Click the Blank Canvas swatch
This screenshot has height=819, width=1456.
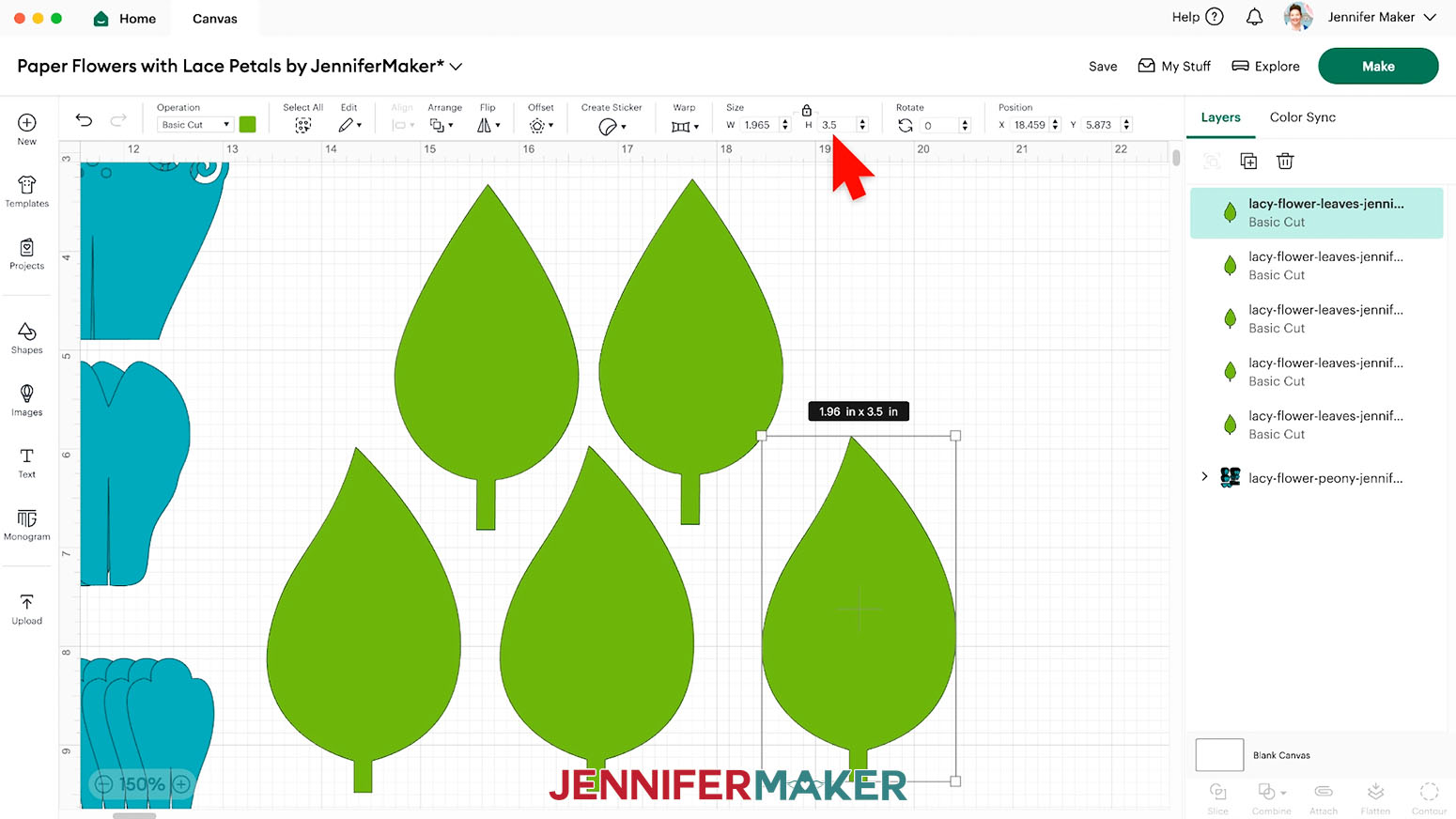pos(1219,755)
